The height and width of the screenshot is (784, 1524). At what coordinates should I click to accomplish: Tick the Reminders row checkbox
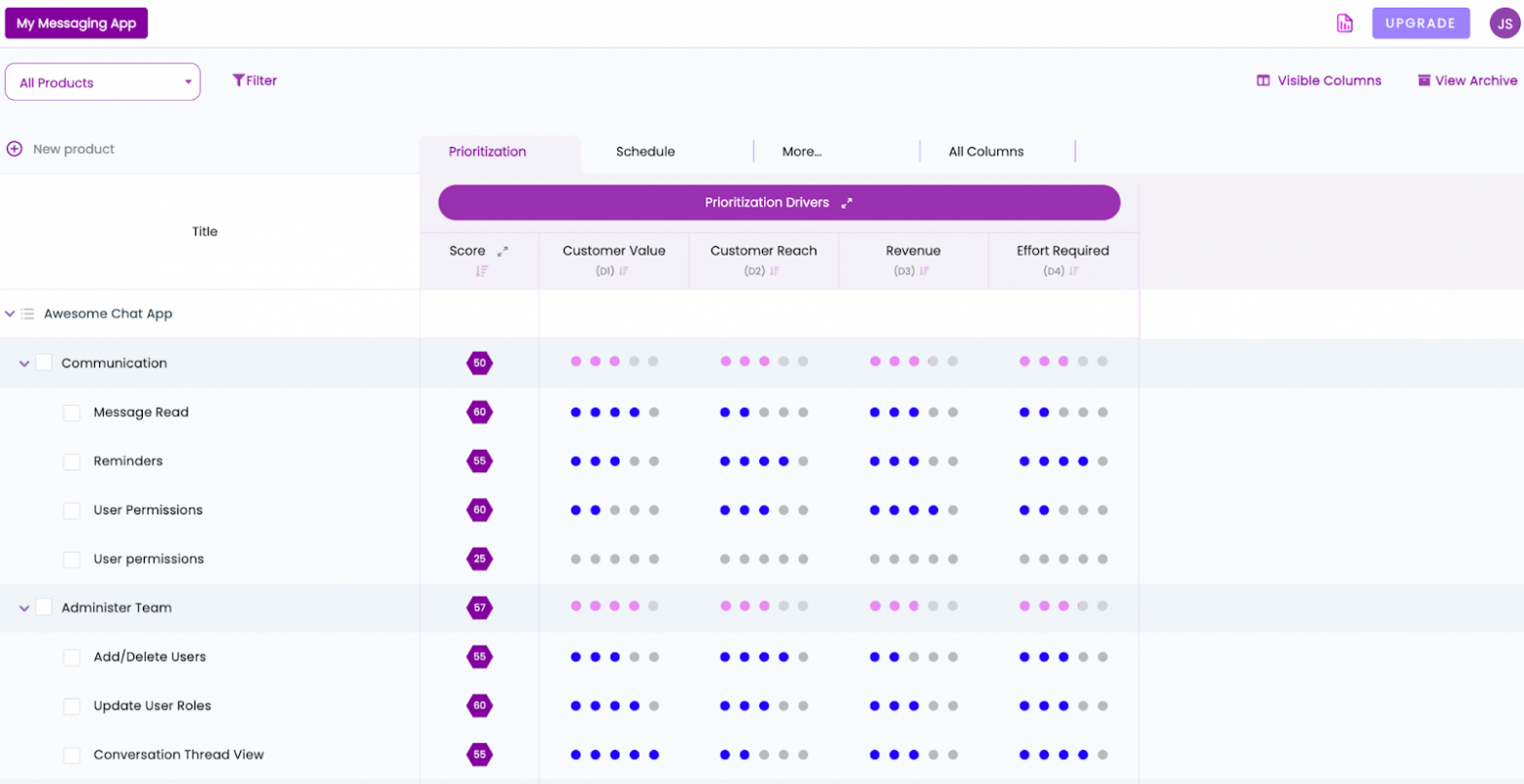coord(72,461)
